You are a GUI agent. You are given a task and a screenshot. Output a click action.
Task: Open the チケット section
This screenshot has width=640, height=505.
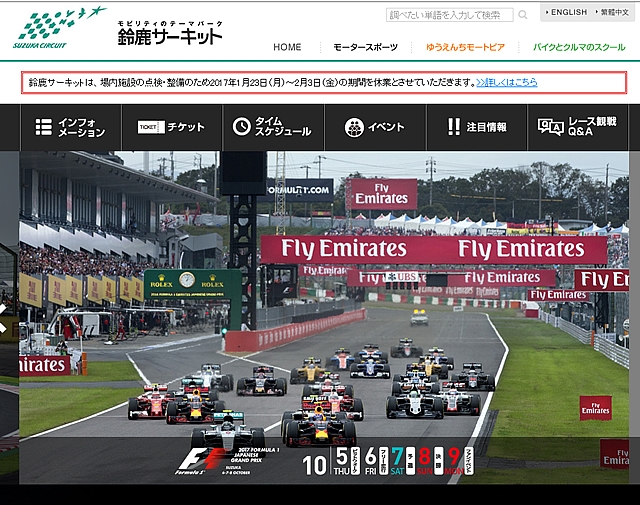point(171,127)
